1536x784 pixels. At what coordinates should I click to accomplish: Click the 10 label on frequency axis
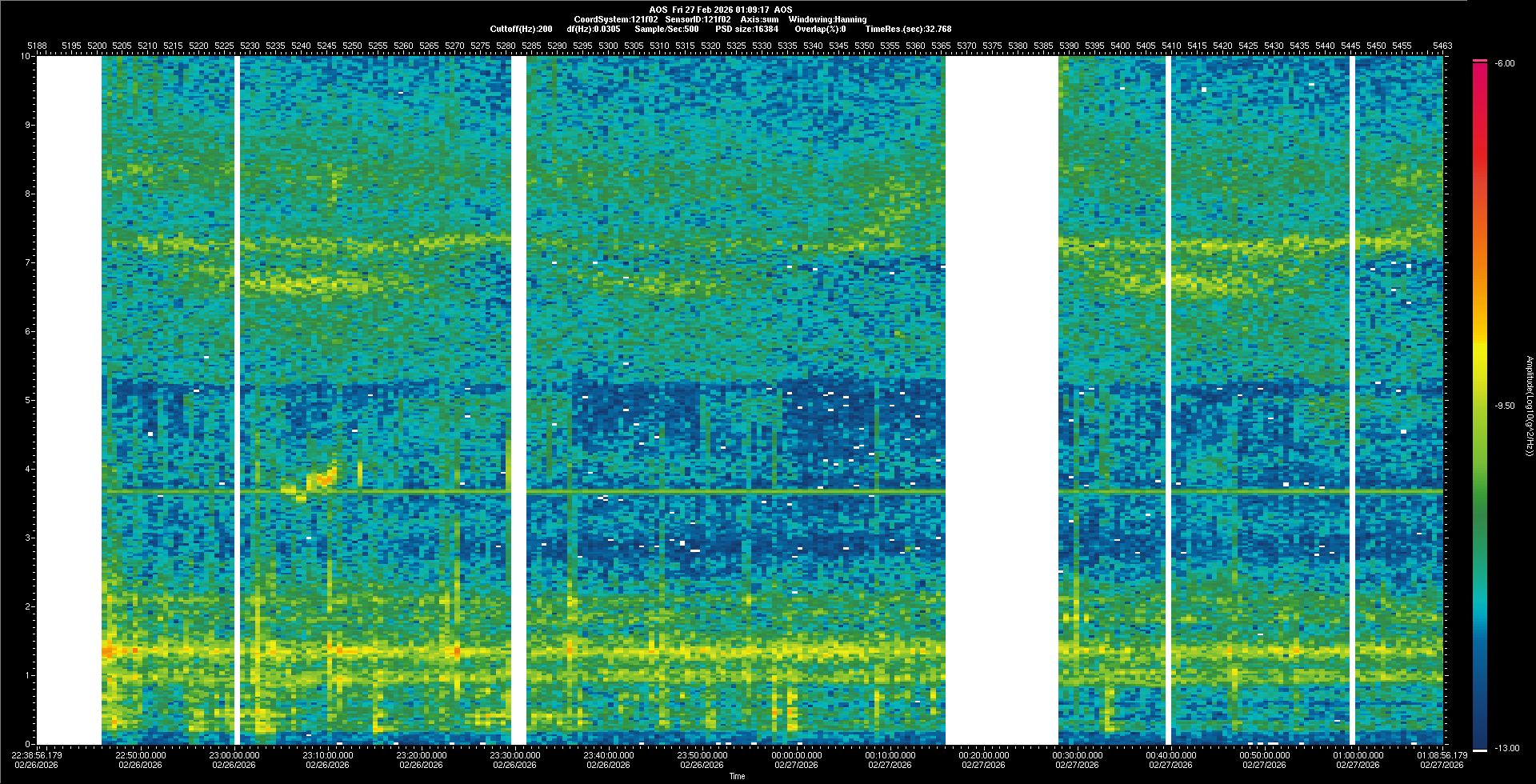coord(26,57)
